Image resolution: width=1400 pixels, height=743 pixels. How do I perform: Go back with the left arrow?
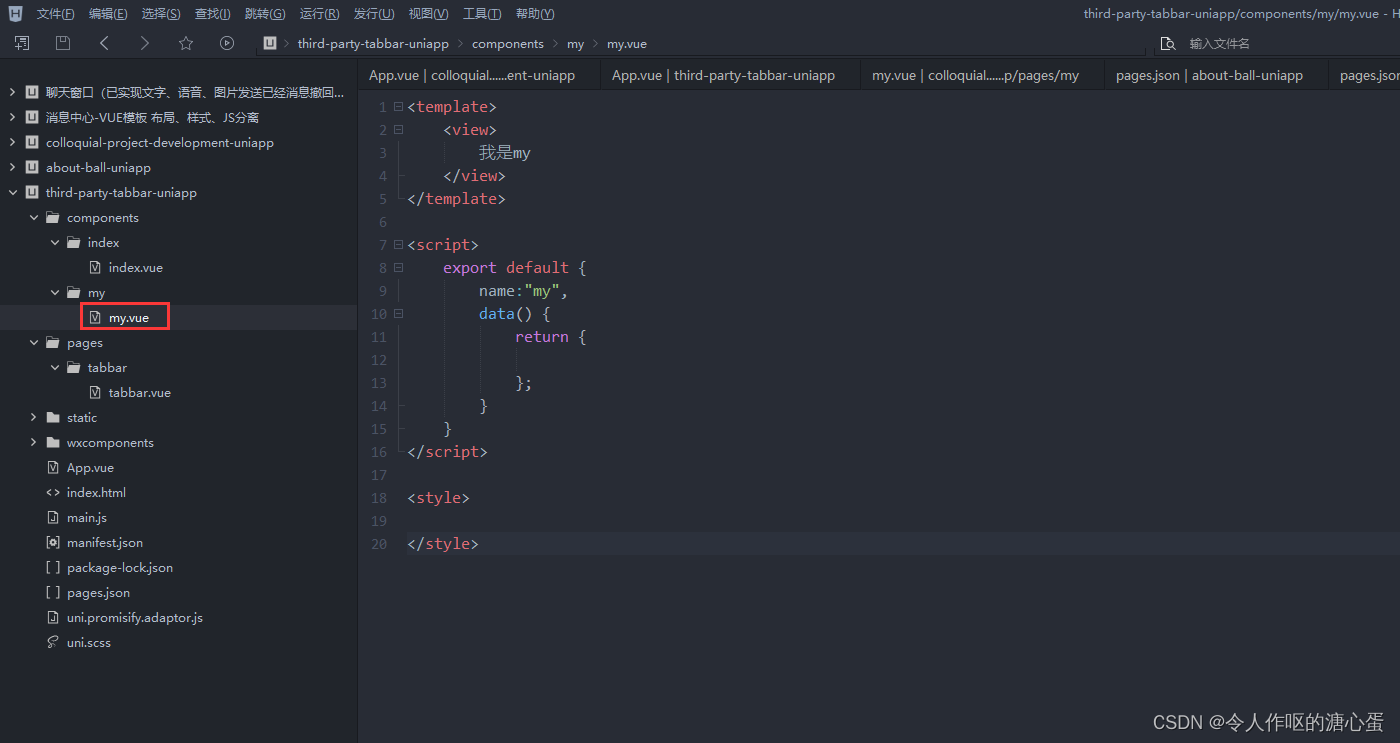[x=104, y=43]
